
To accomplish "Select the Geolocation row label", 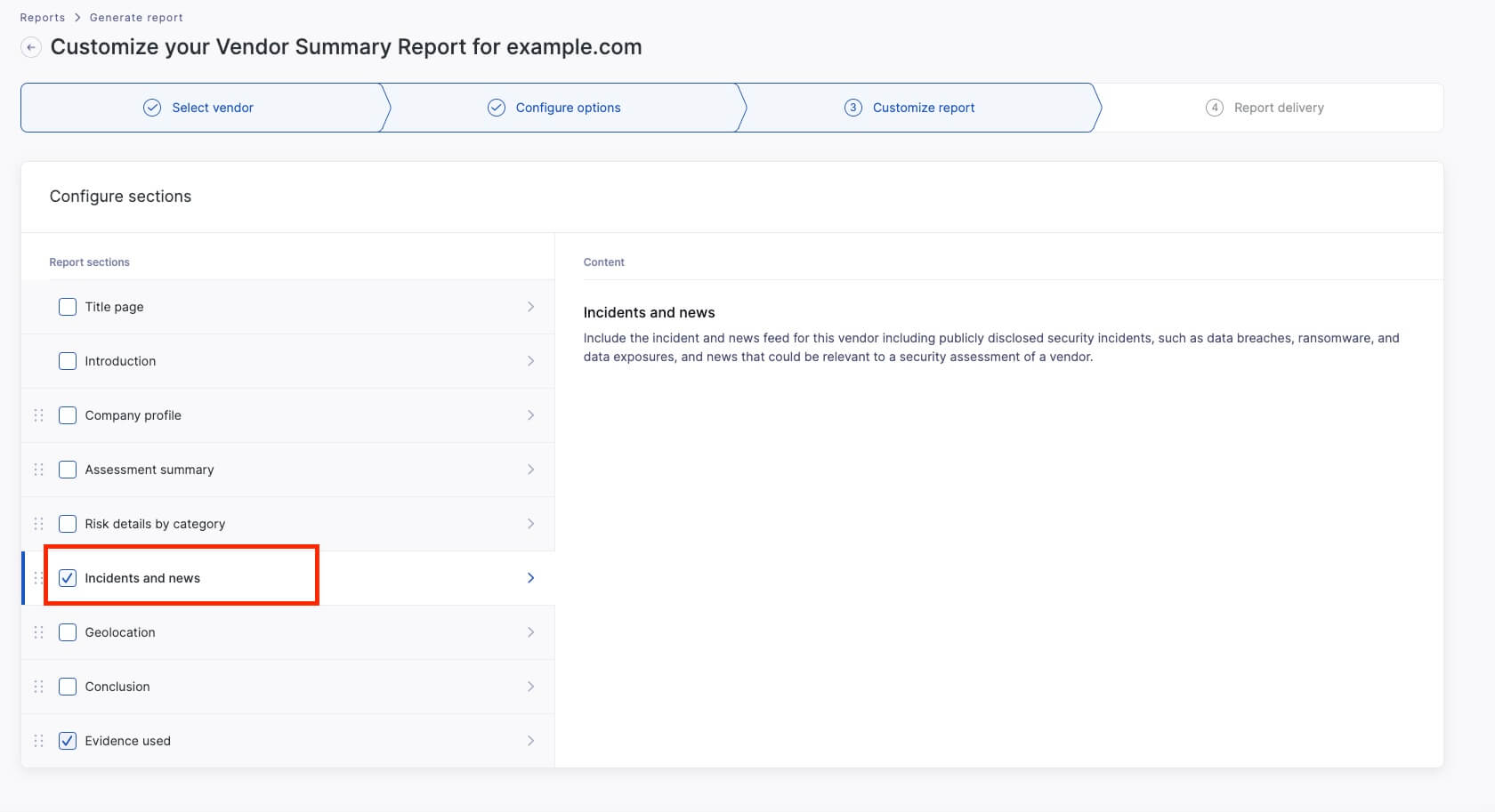I will click(x=120, y=632).
